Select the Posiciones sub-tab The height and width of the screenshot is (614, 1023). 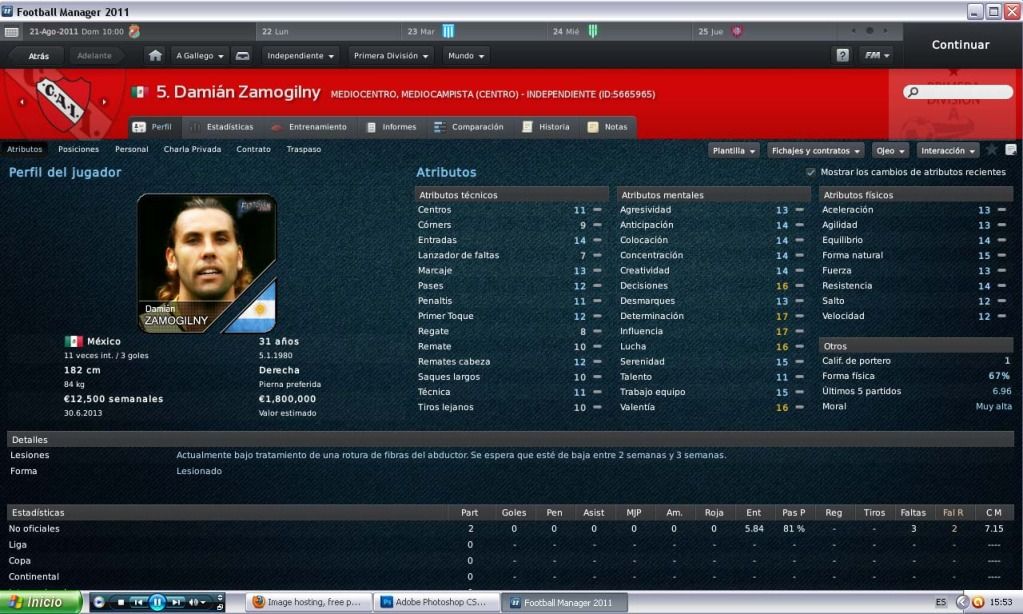click(78, 149)
